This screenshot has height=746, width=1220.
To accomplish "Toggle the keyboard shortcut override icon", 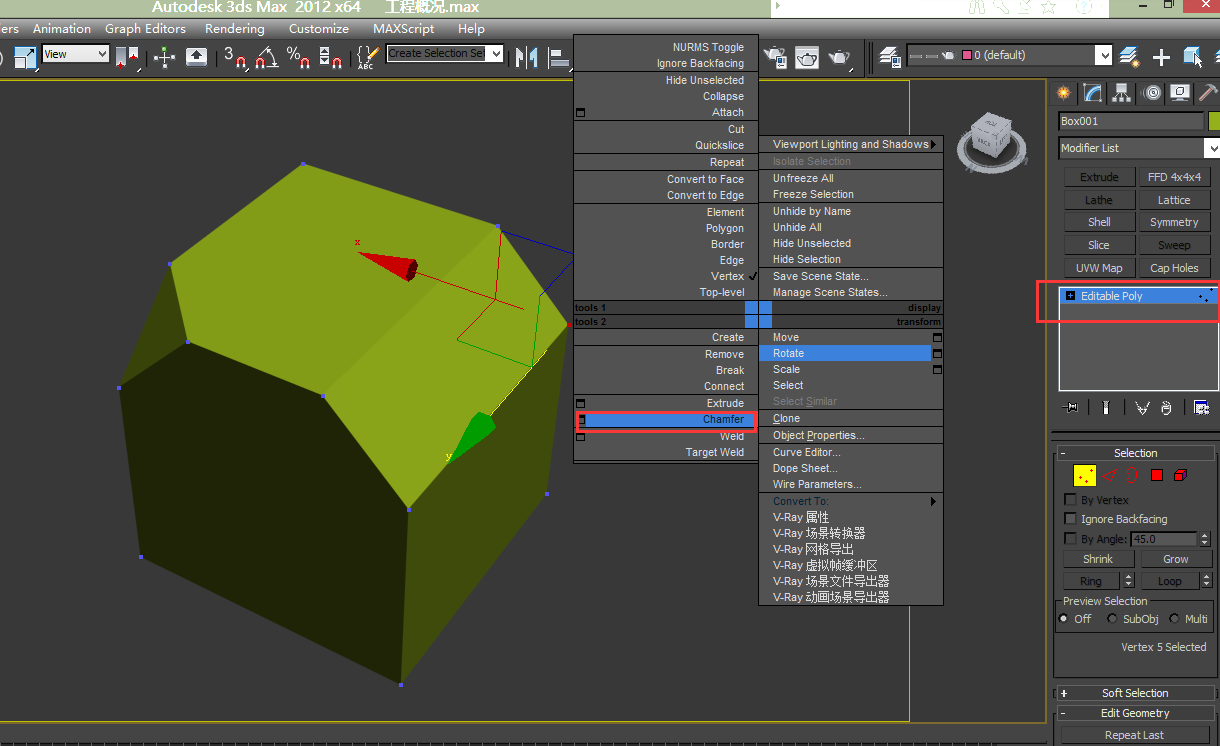I will coord(197,57).
